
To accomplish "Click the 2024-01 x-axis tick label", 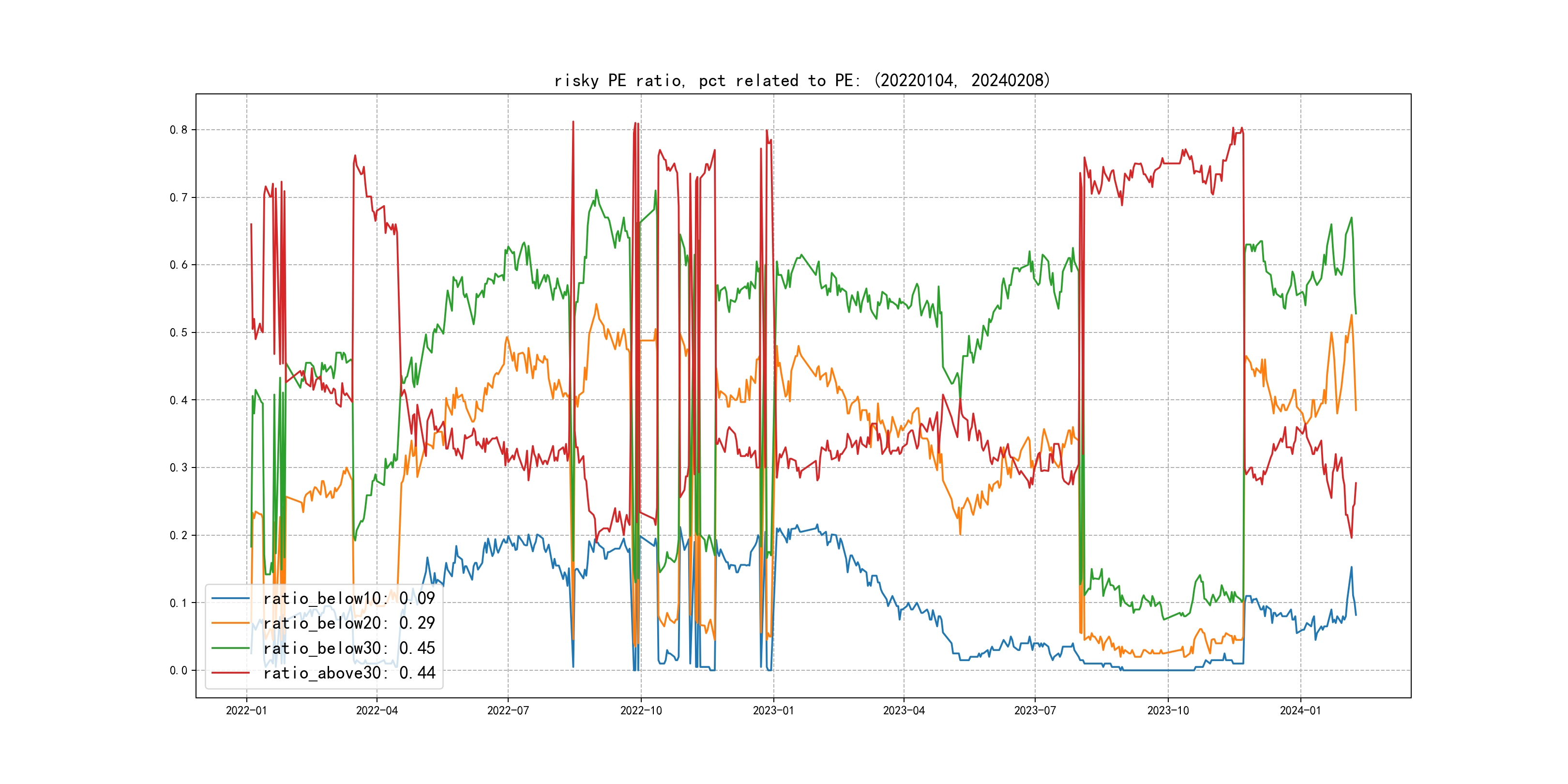I will point(1301,711).
